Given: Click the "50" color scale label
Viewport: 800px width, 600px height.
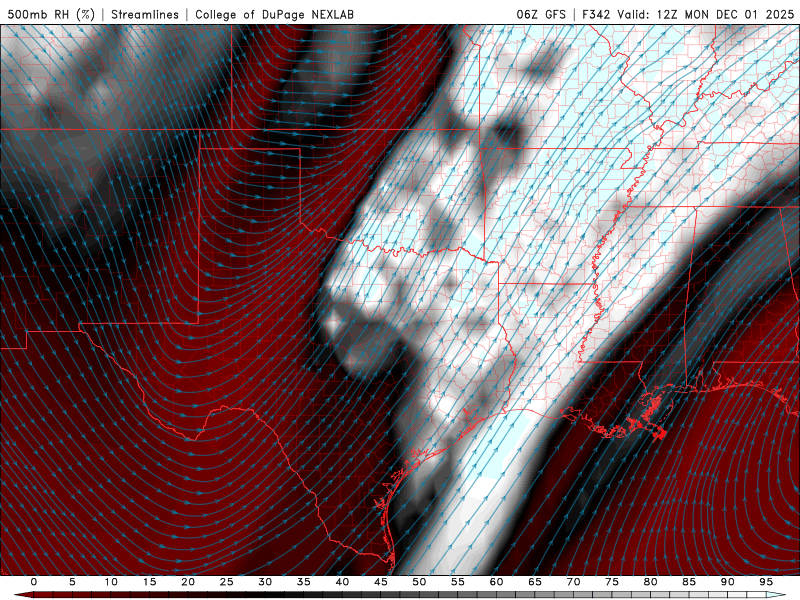Looking at the screenshot, I should (419, 582).
